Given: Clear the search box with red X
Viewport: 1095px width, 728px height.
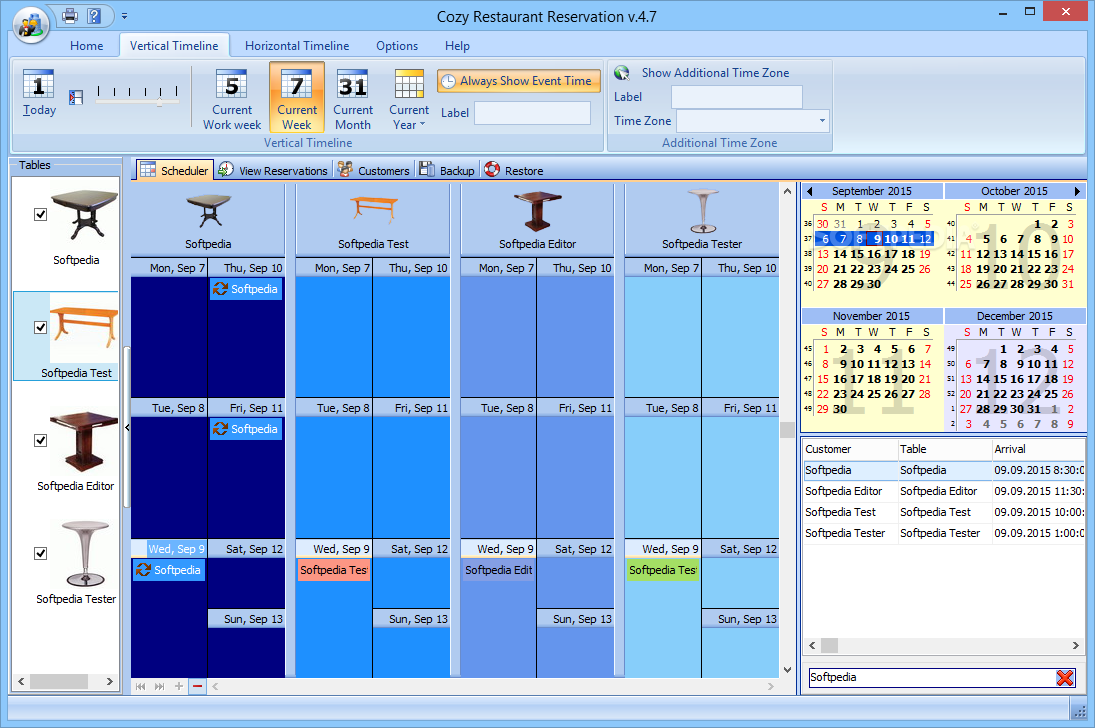Looking at the screenshot, I should pos(1064,677).
